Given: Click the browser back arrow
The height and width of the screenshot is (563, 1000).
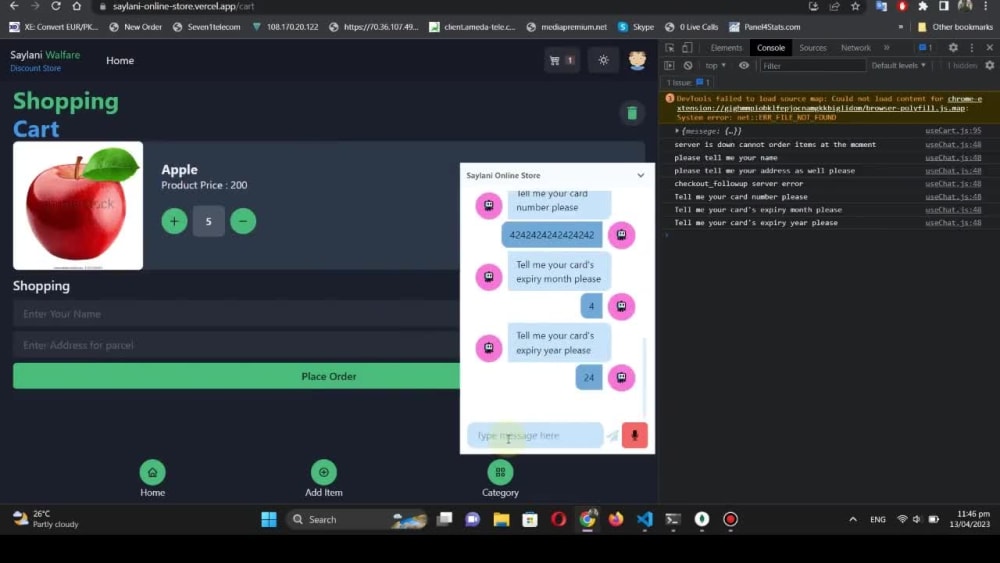Looking at the screenshot, I should point(14,6).
